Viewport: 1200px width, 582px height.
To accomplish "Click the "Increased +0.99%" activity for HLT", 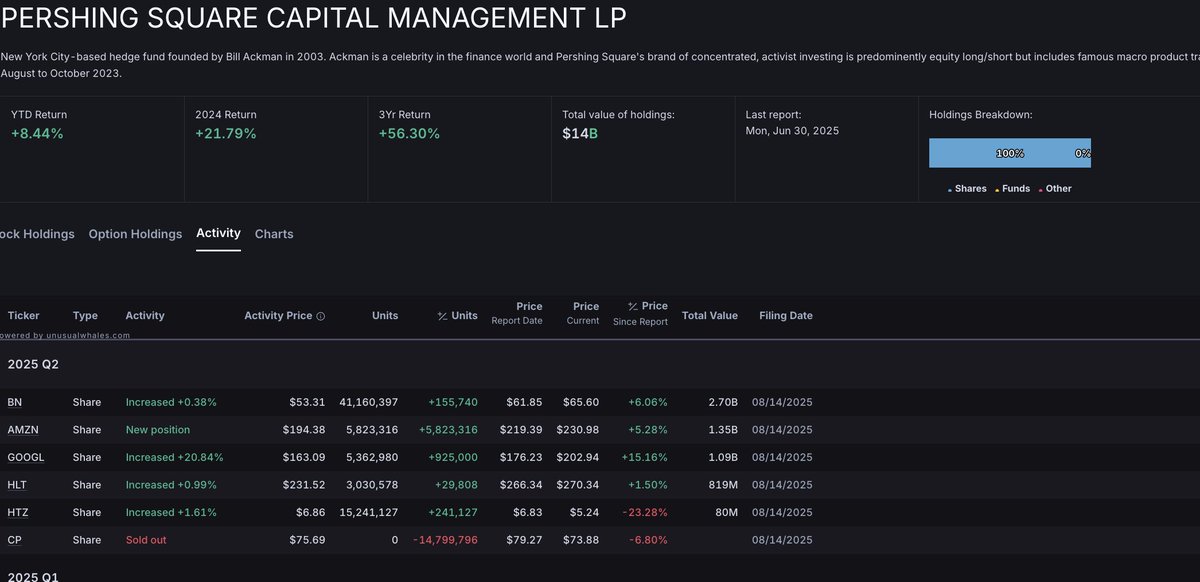I will pos(171,485).
